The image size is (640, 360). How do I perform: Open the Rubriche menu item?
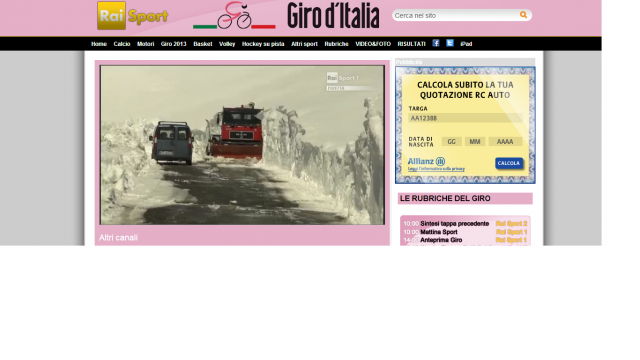(x=336, y=44)
